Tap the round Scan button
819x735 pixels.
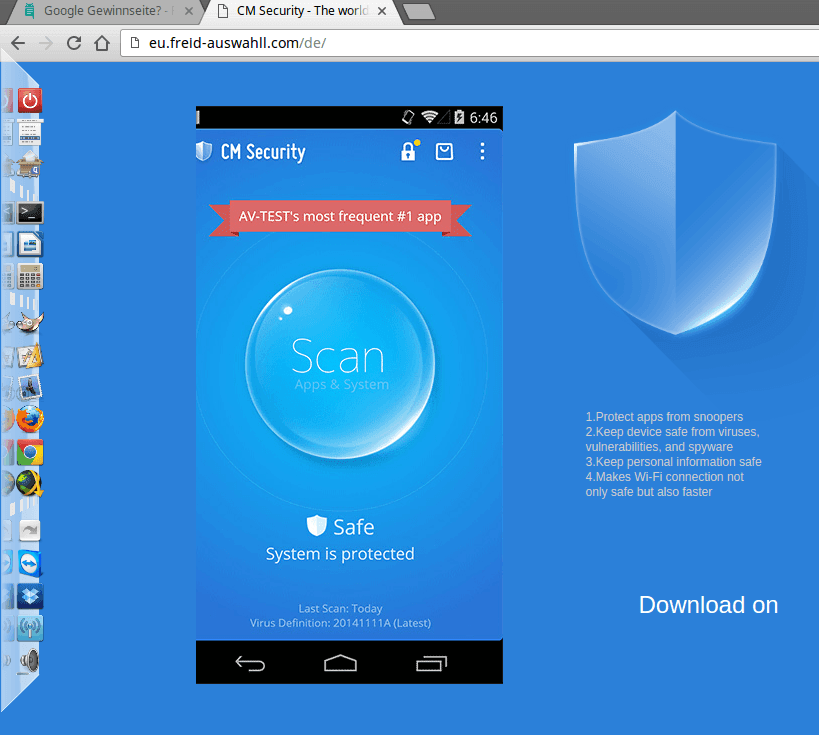point(340,364)
